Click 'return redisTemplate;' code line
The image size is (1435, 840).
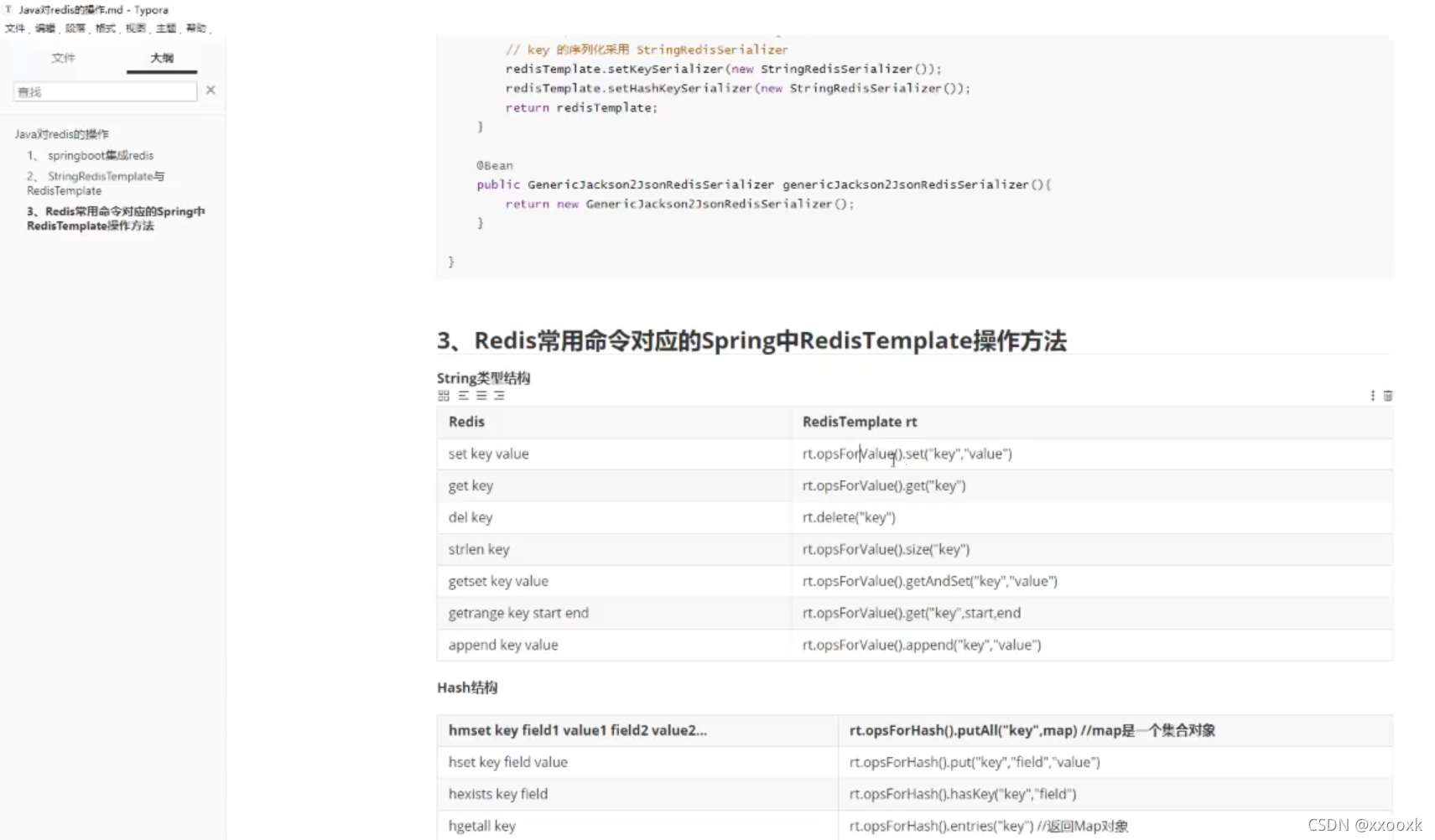pyautogui.click(x=581, y=107)
